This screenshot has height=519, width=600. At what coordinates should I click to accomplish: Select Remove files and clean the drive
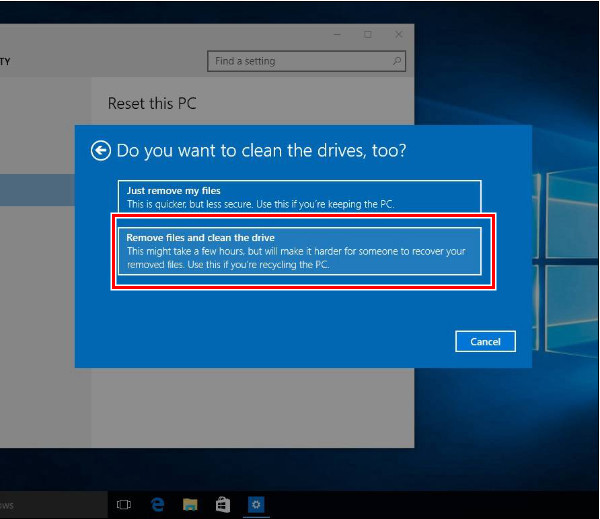300,251
